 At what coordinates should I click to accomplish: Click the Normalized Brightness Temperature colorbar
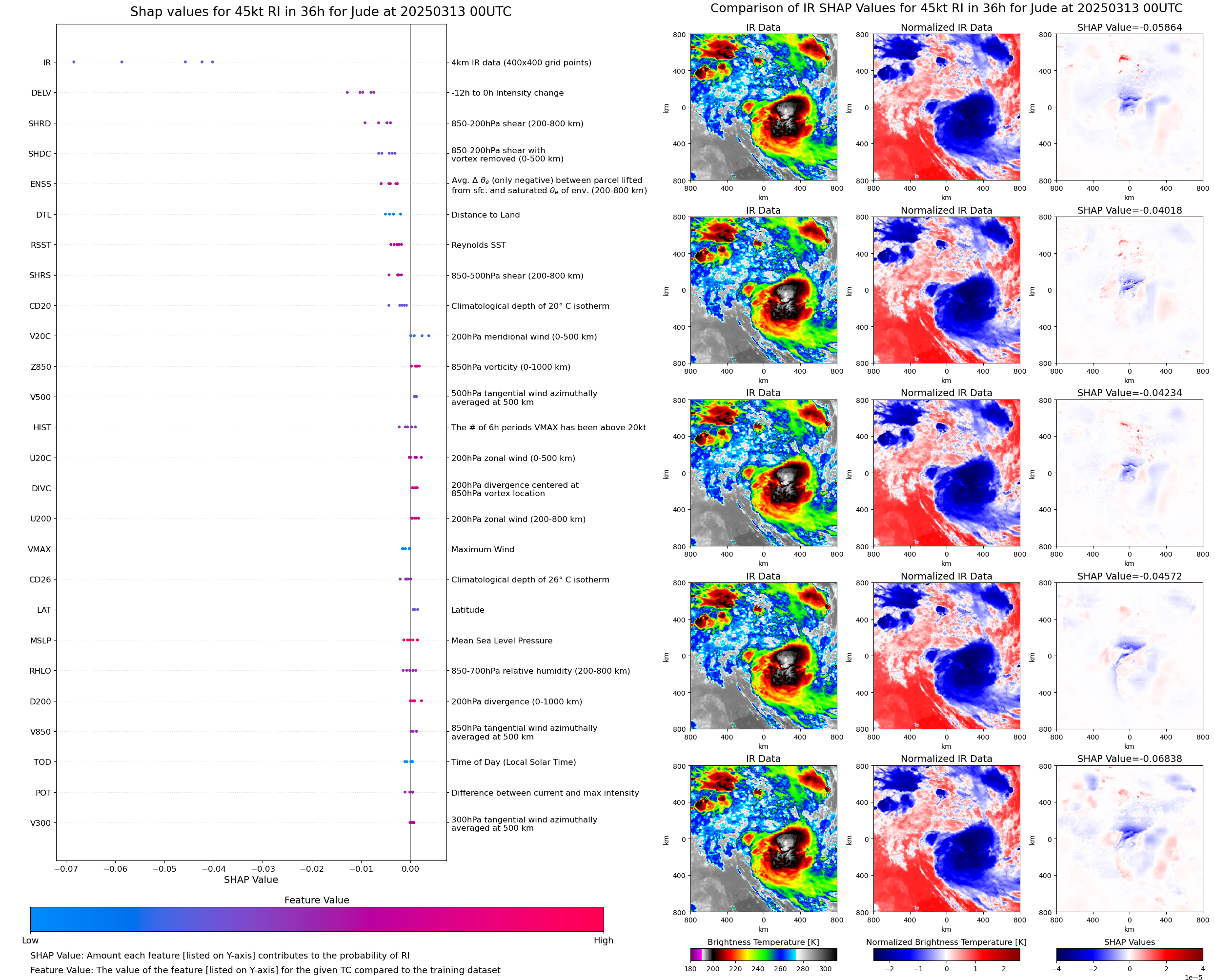946,954
